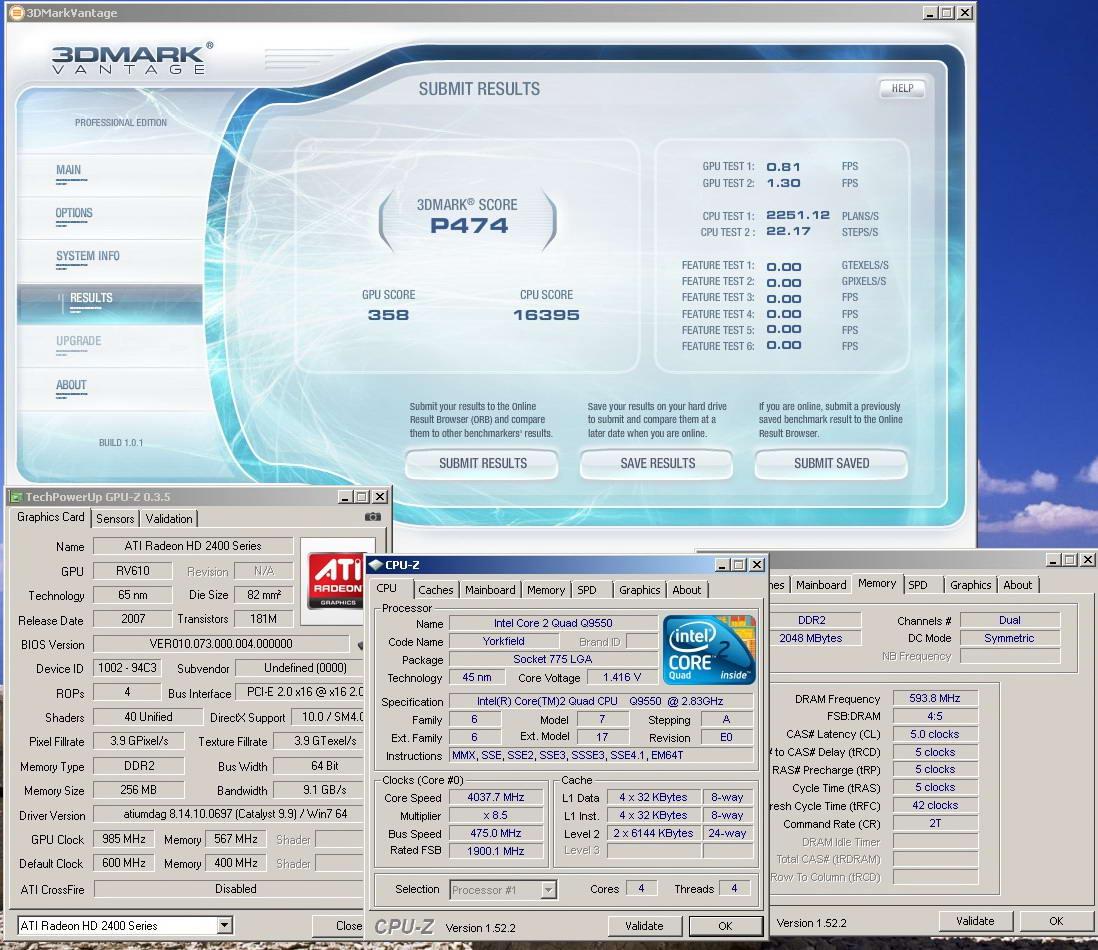Click the CPU score 16395
1098x950 pixels.
coord(546,315)
